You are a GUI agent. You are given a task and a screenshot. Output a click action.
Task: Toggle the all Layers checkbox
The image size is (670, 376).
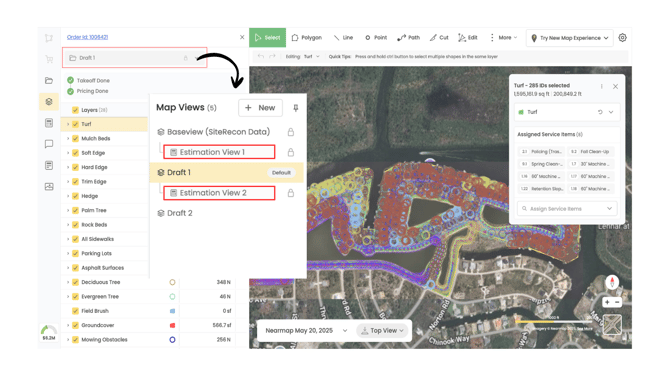pos(75,110)
